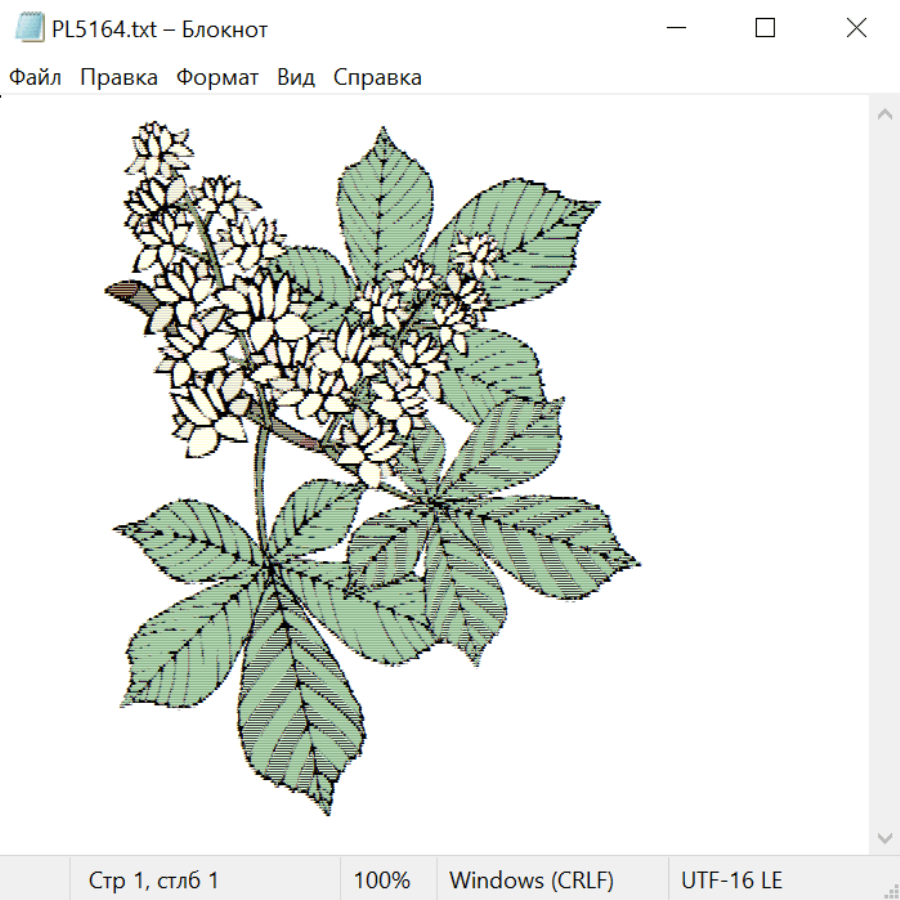Click the Стр 1, стлб 1 position indicator
Image resolution: width=900 pixels, height=900 pixels.
coord(153,880)
